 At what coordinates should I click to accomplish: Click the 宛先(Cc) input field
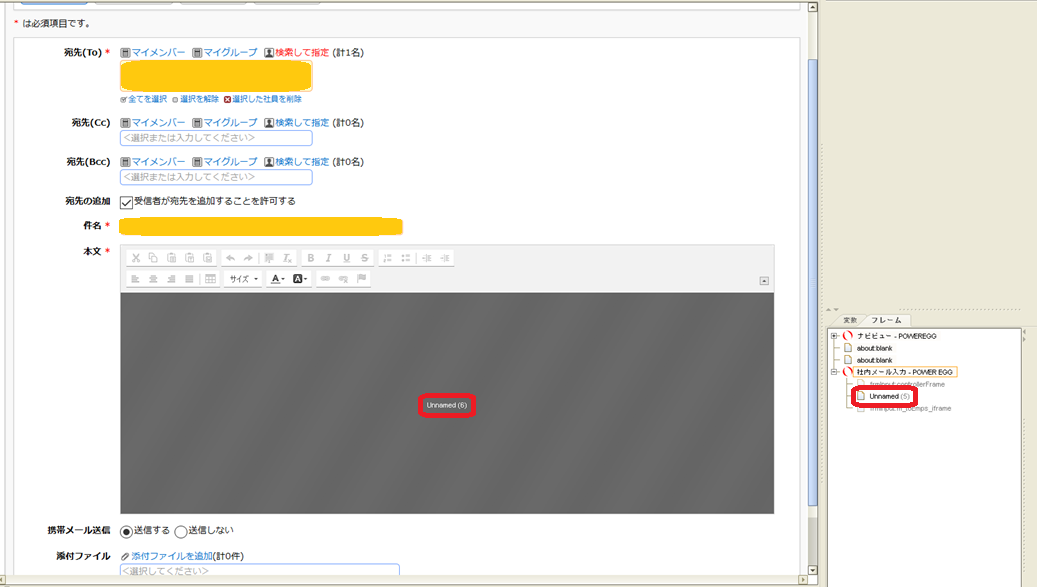tap(216, 138)
